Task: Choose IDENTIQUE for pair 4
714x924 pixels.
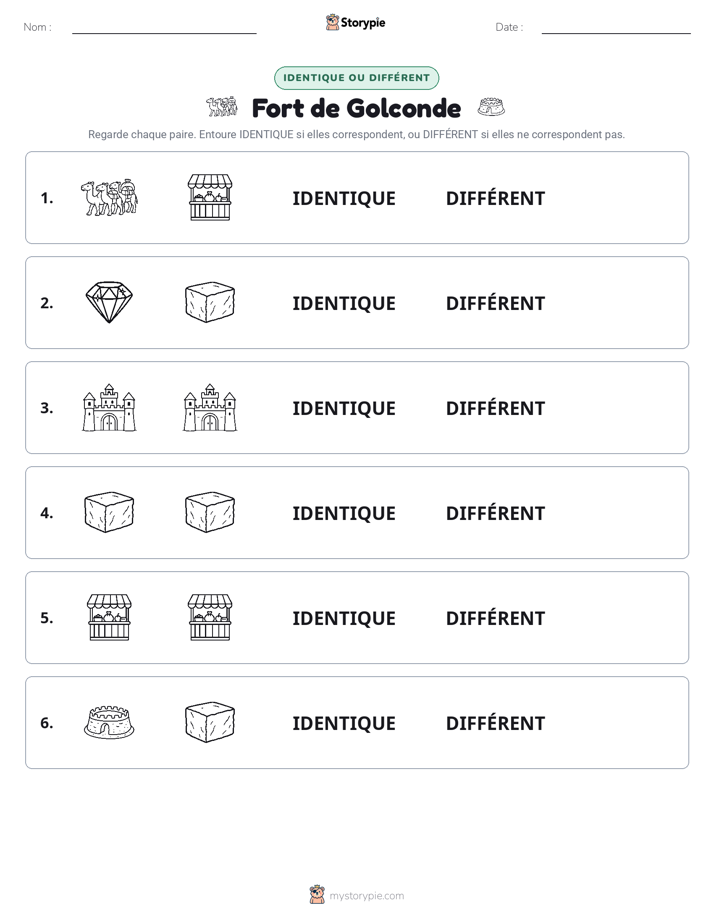Action: tap(344, 513)
